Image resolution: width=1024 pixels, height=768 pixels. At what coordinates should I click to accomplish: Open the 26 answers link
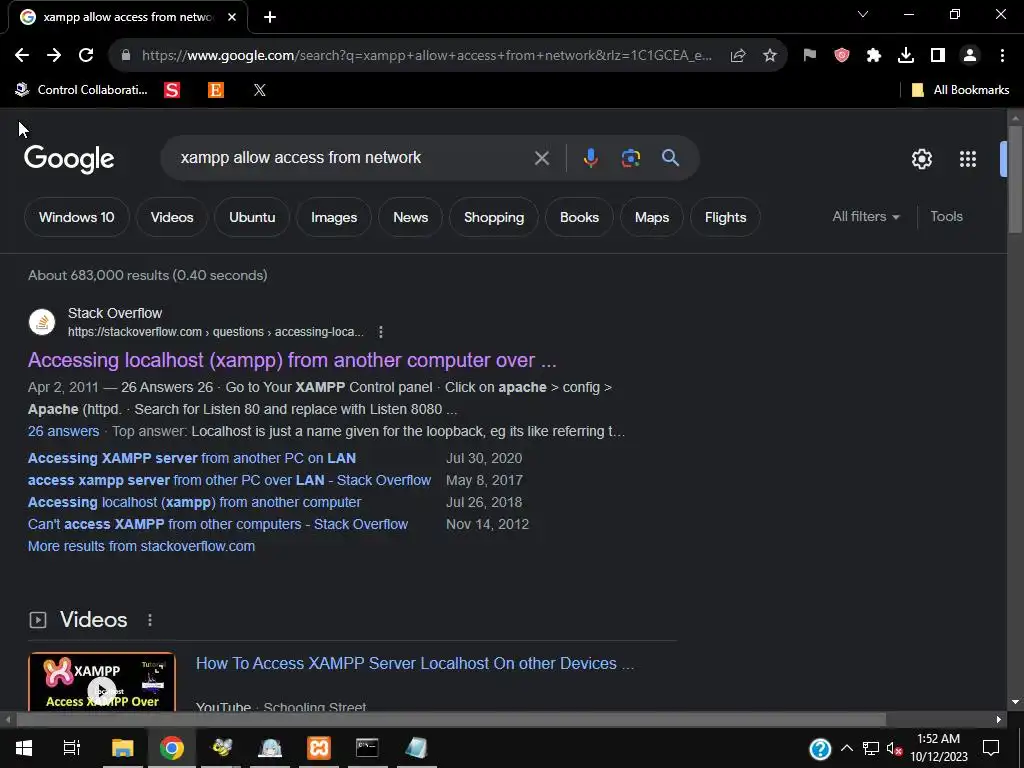click(63, 431)
